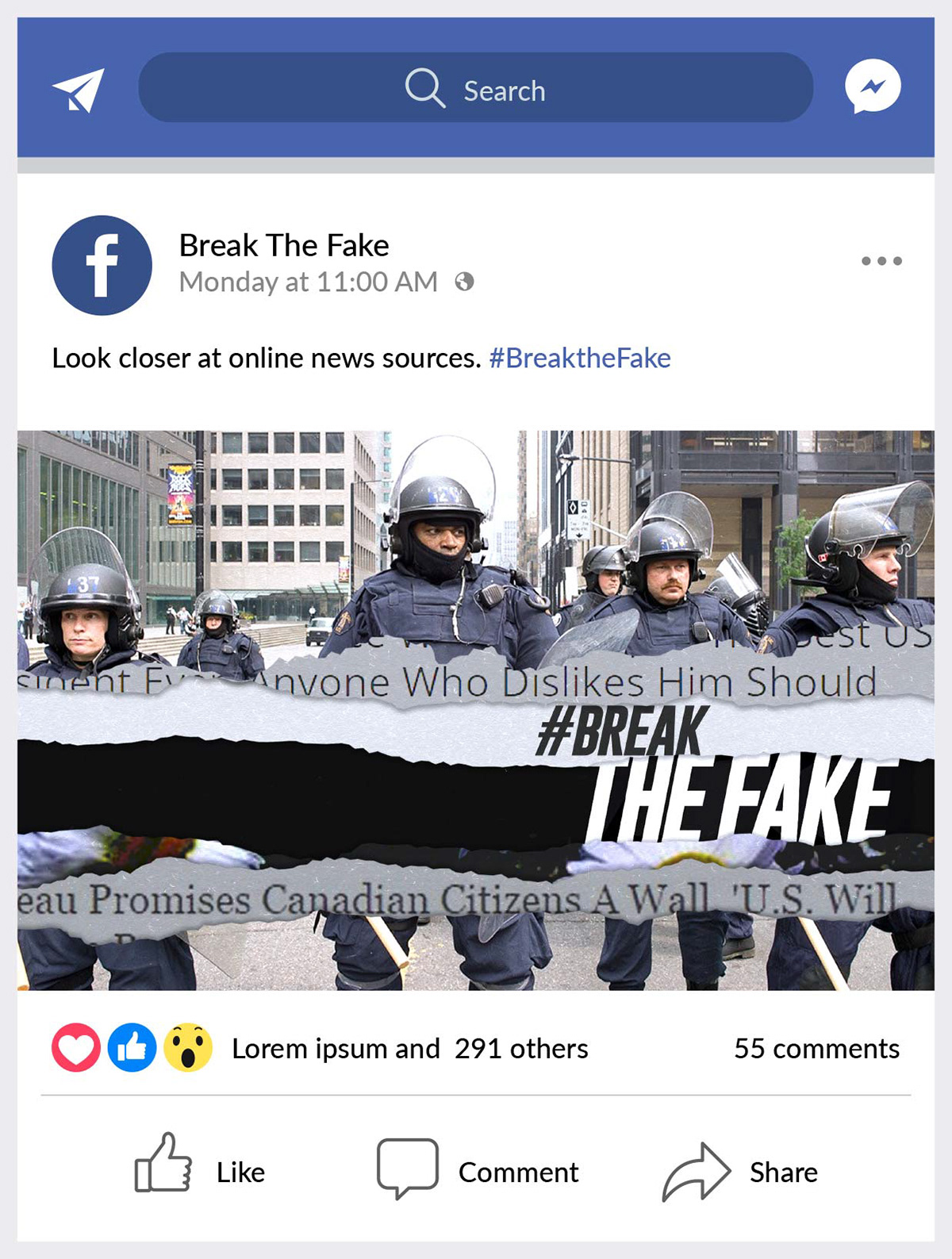Click the wow face reaction emoji
This screenshot has height=1259, width=952.
pos(188,1048)
